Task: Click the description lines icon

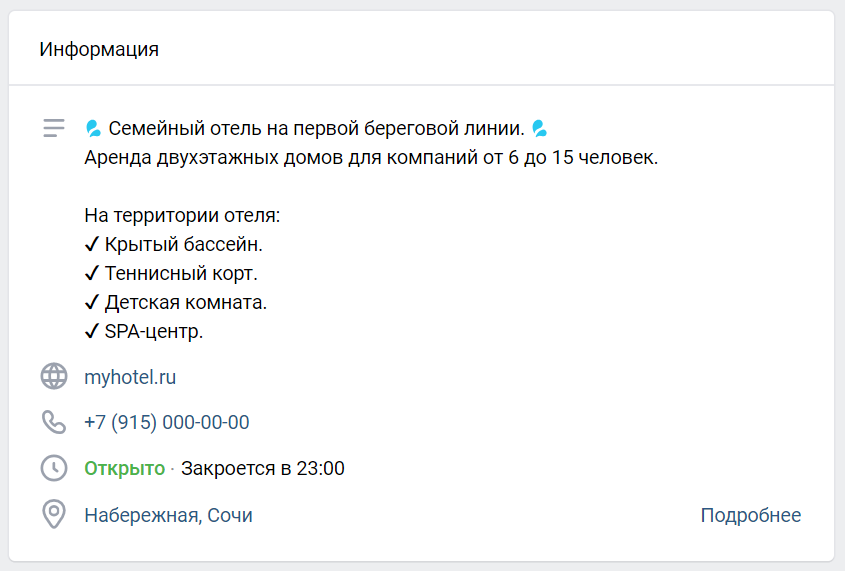Action: (x=54, y=128)
